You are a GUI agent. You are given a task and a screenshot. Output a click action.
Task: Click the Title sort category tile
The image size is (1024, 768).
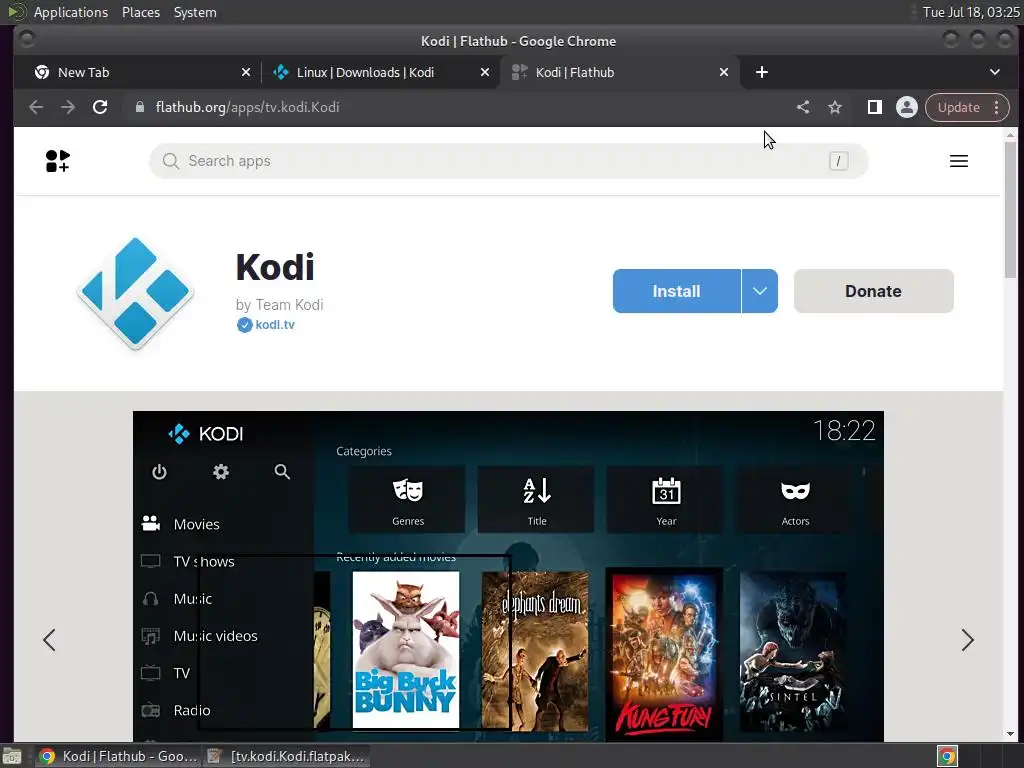[x=536, y=500]
